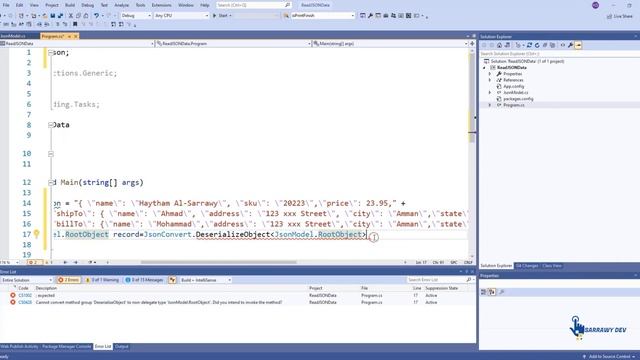Toggle the Error List filter funnel button
Image resolution: width=640 pixels, height=360 pixels.
(172, 280)
